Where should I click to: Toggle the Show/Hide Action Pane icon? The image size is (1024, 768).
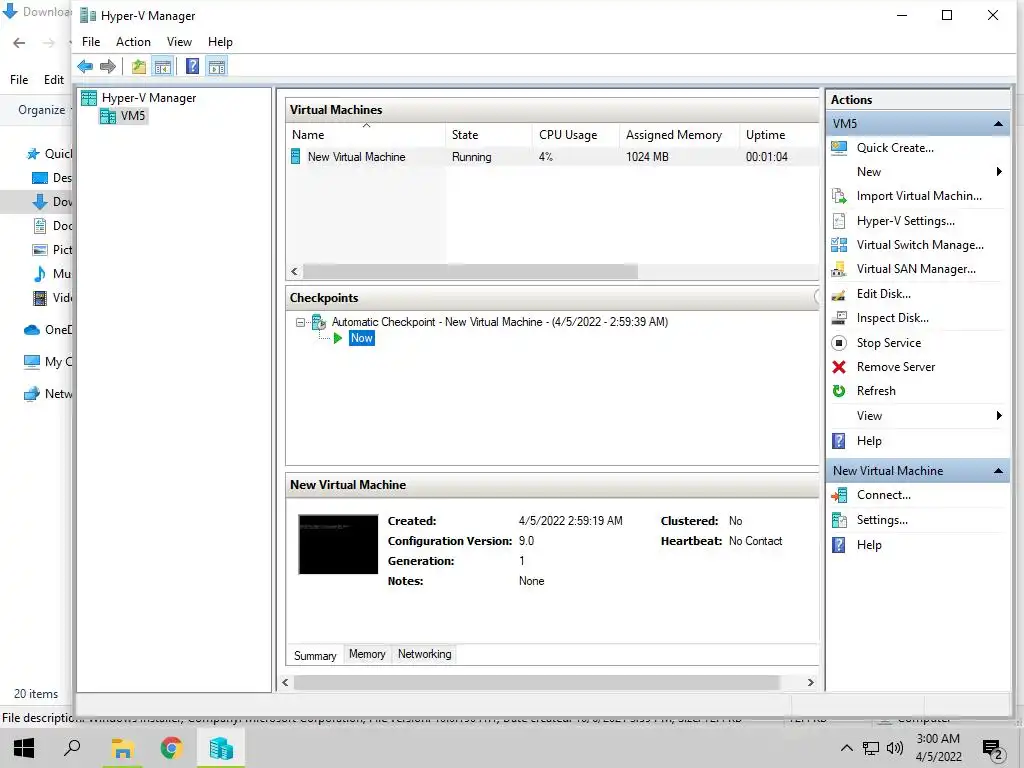pyautogui.click(x=217, y=66)
